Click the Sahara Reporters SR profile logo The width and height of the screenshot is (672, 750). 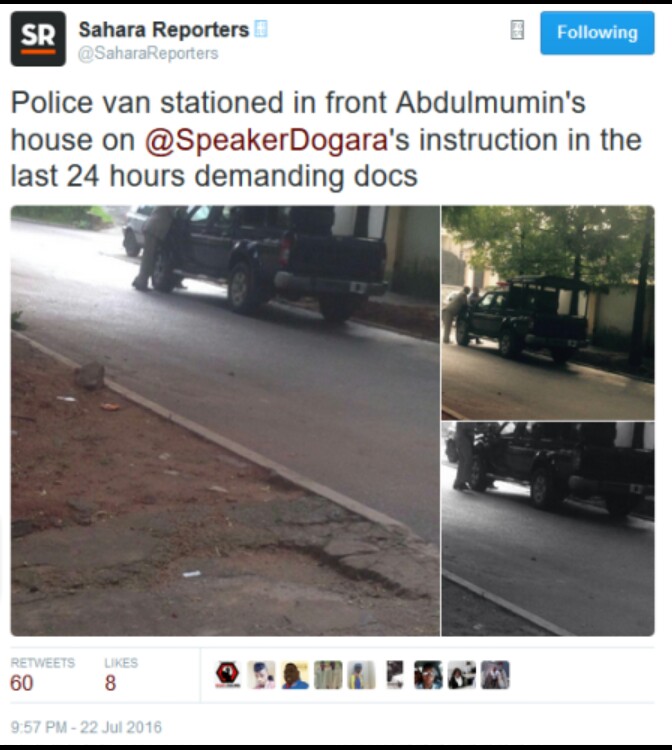[38, 39]
